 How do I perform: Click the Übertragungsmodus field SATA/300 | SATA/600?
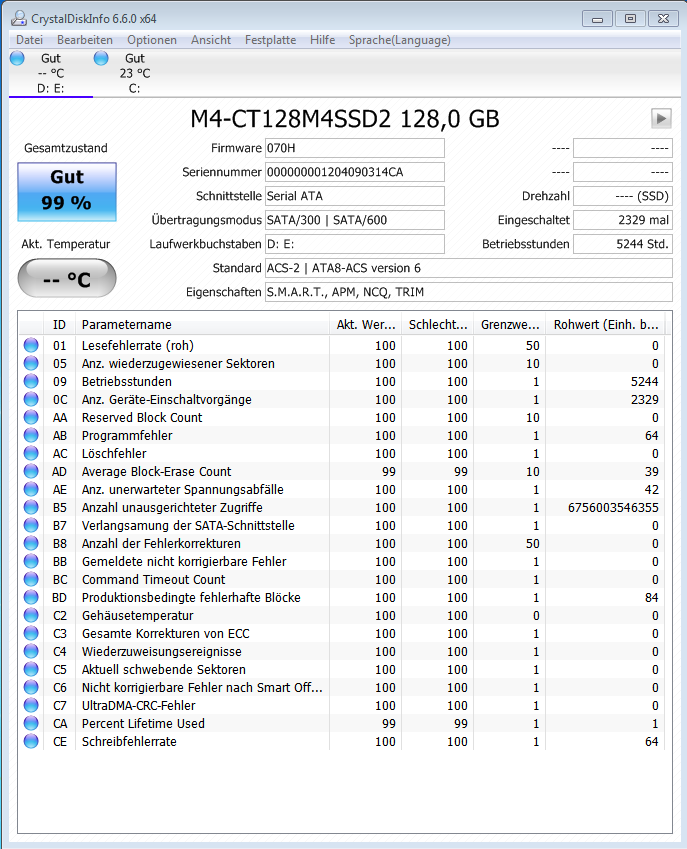click(x=355, y=220)
